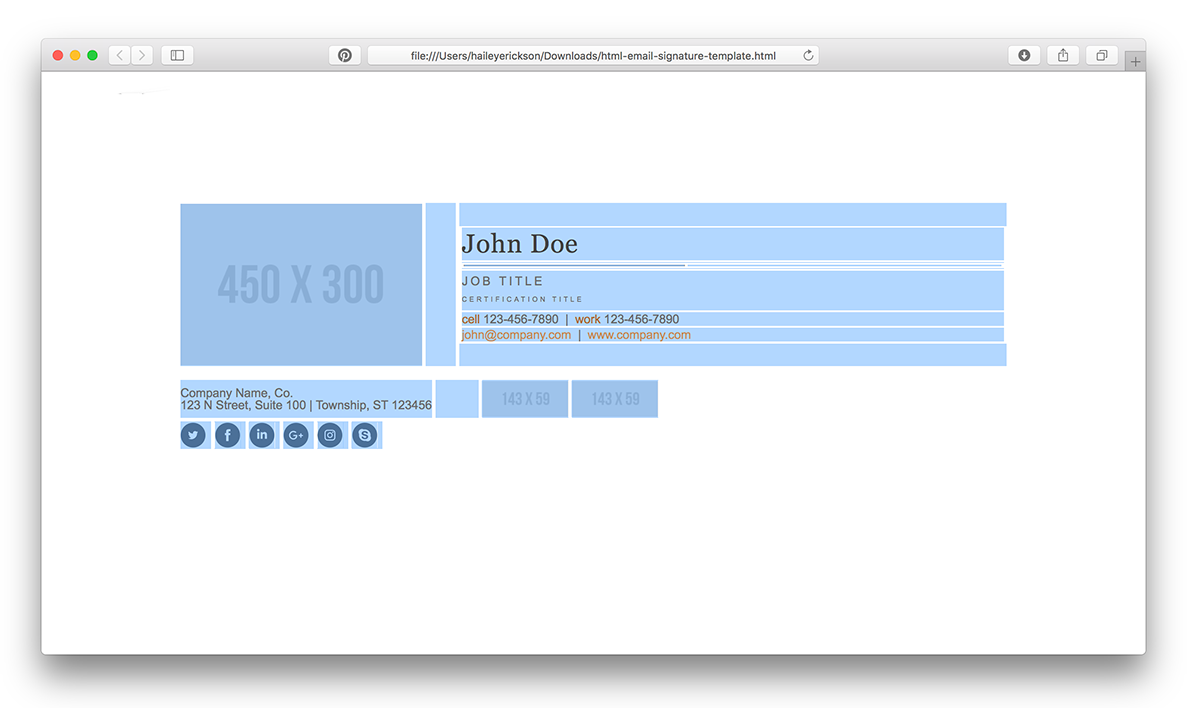
Task: Click the Pinterest extension button
Action: (x=344, y=55)
